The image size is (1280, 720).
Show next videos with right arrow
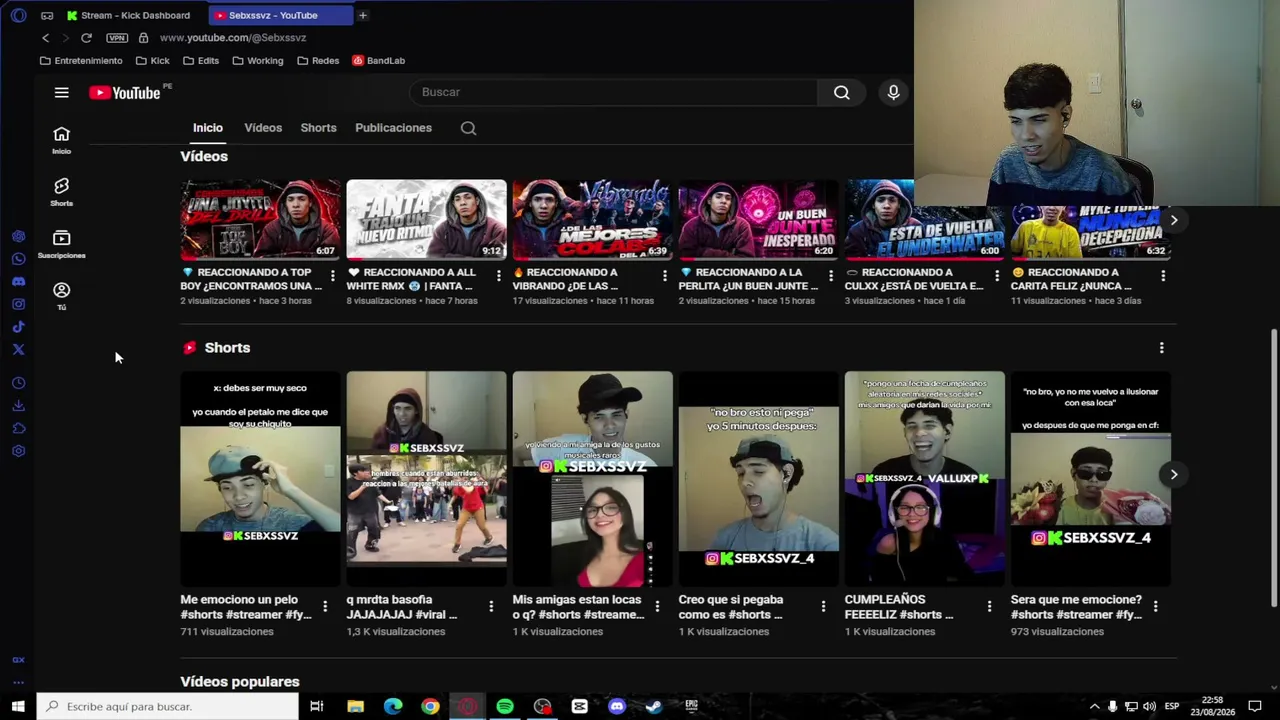pos(1174,220)
